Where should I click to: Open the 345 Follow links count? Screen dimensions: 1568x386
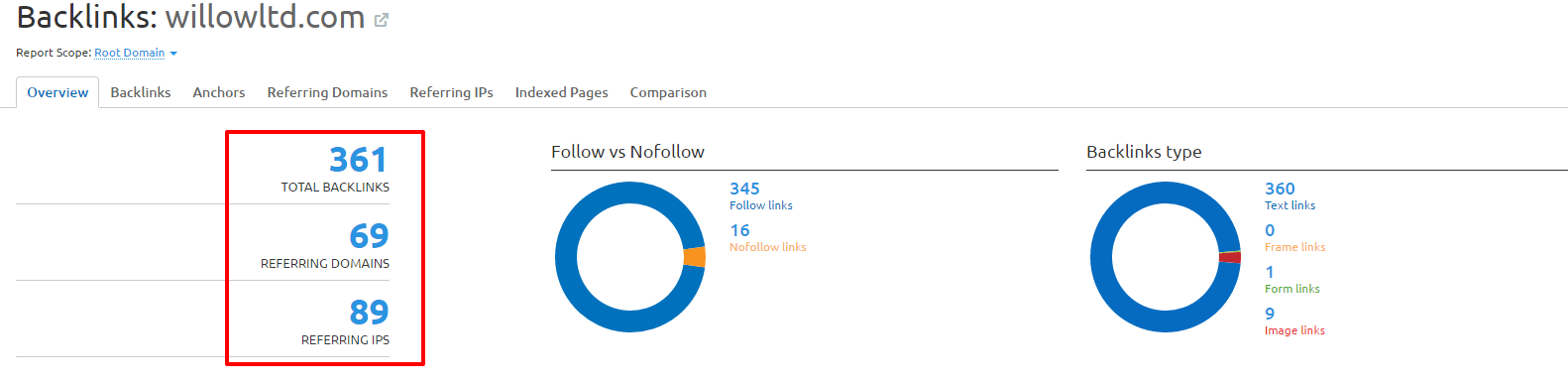click(x=744, y=189)
